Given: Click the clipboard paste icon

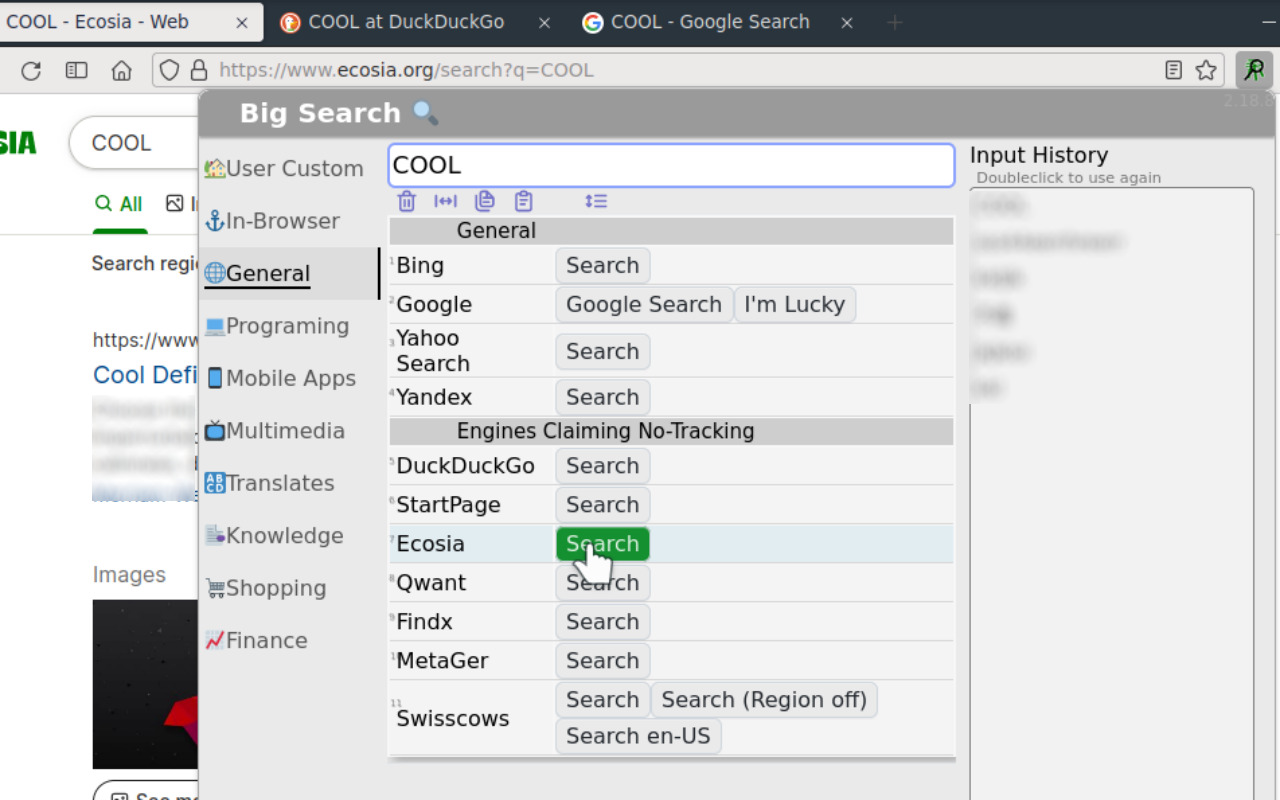Looking at the screenshot, I should (x=523, y=201).
